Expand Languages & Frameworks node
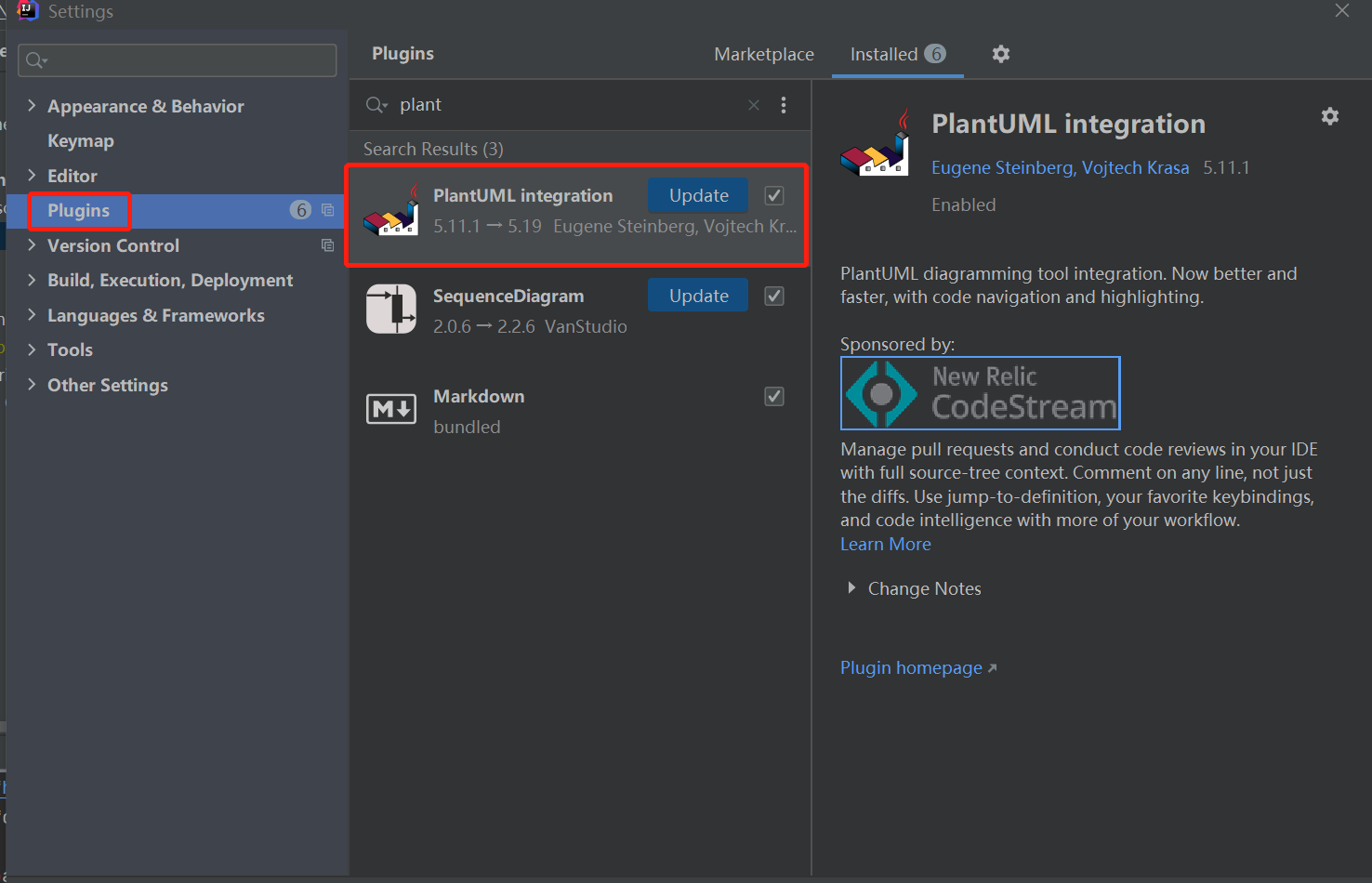Image resolution: width=1372 pixels, height=883 pixels. coord(32,314)
